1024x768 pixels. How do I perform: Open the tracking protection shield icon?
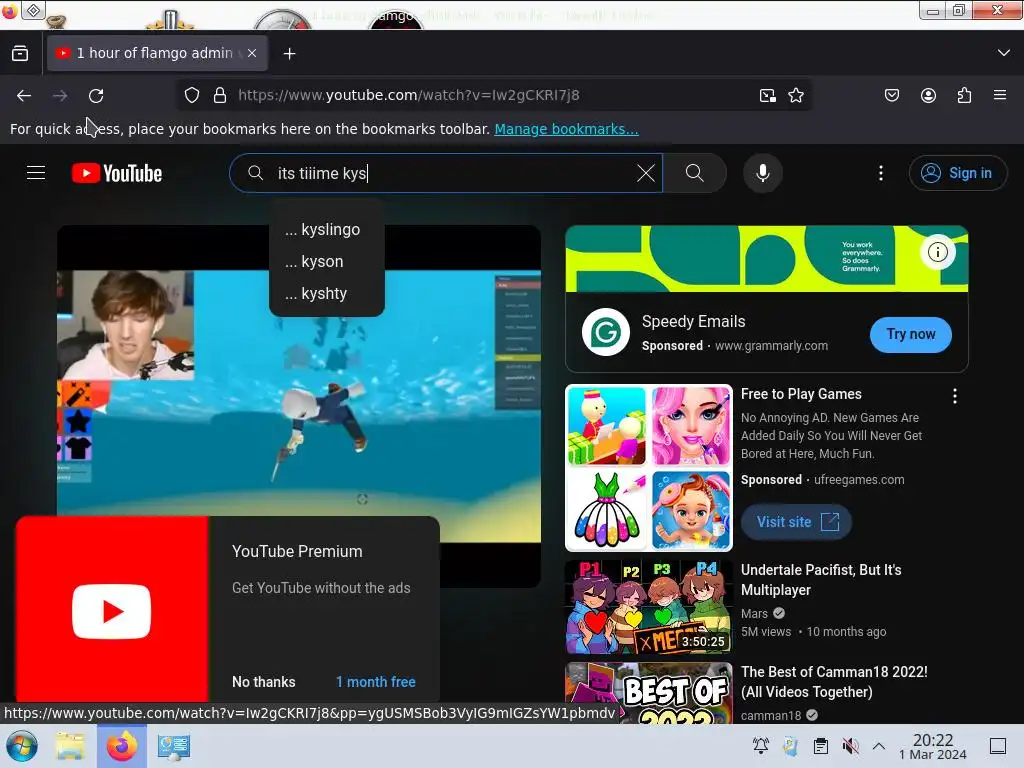click(x=191, y=95)
